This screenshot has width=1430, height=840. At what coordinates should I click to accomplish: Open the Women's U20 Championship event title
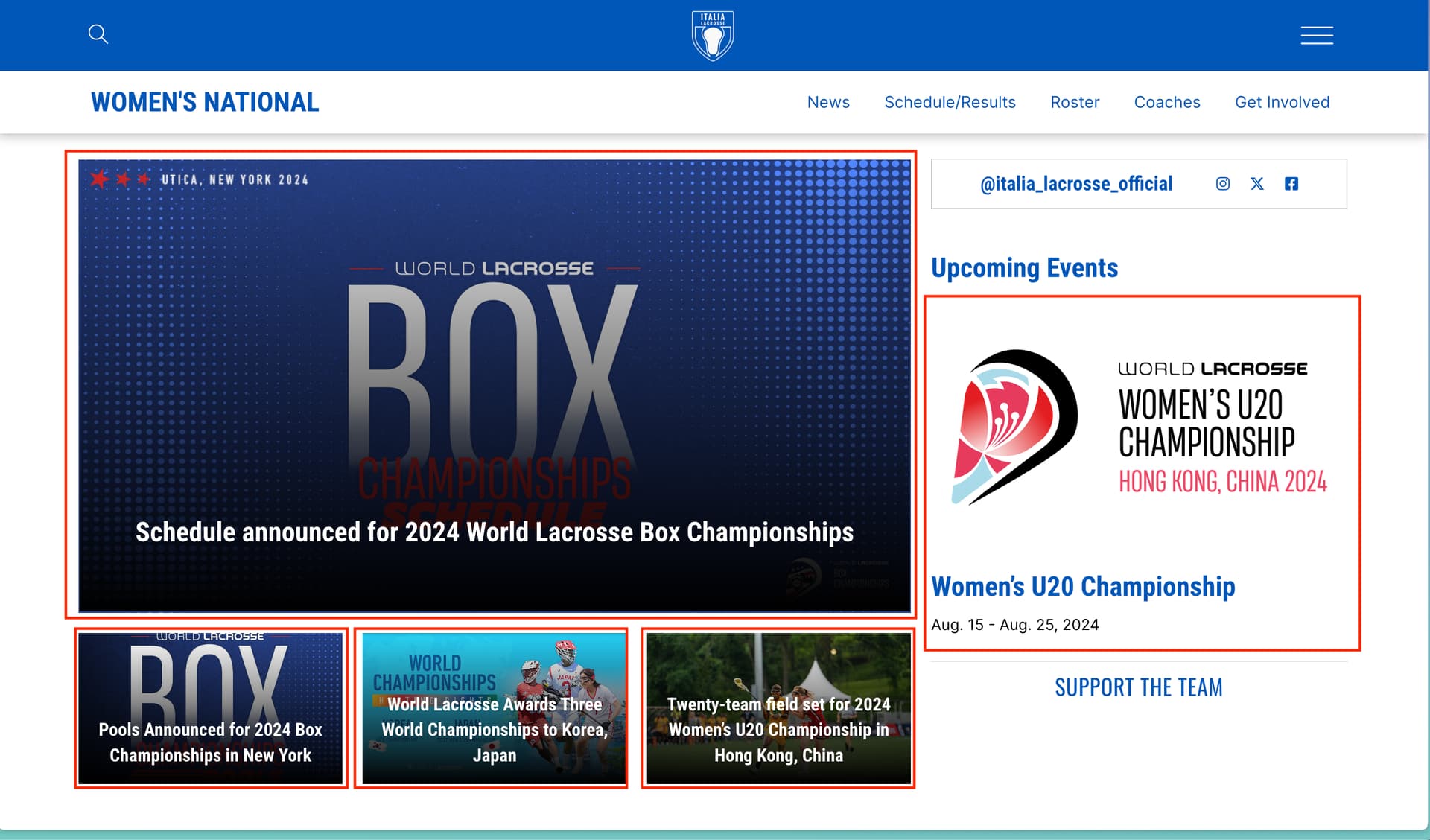click(1083, 587)
